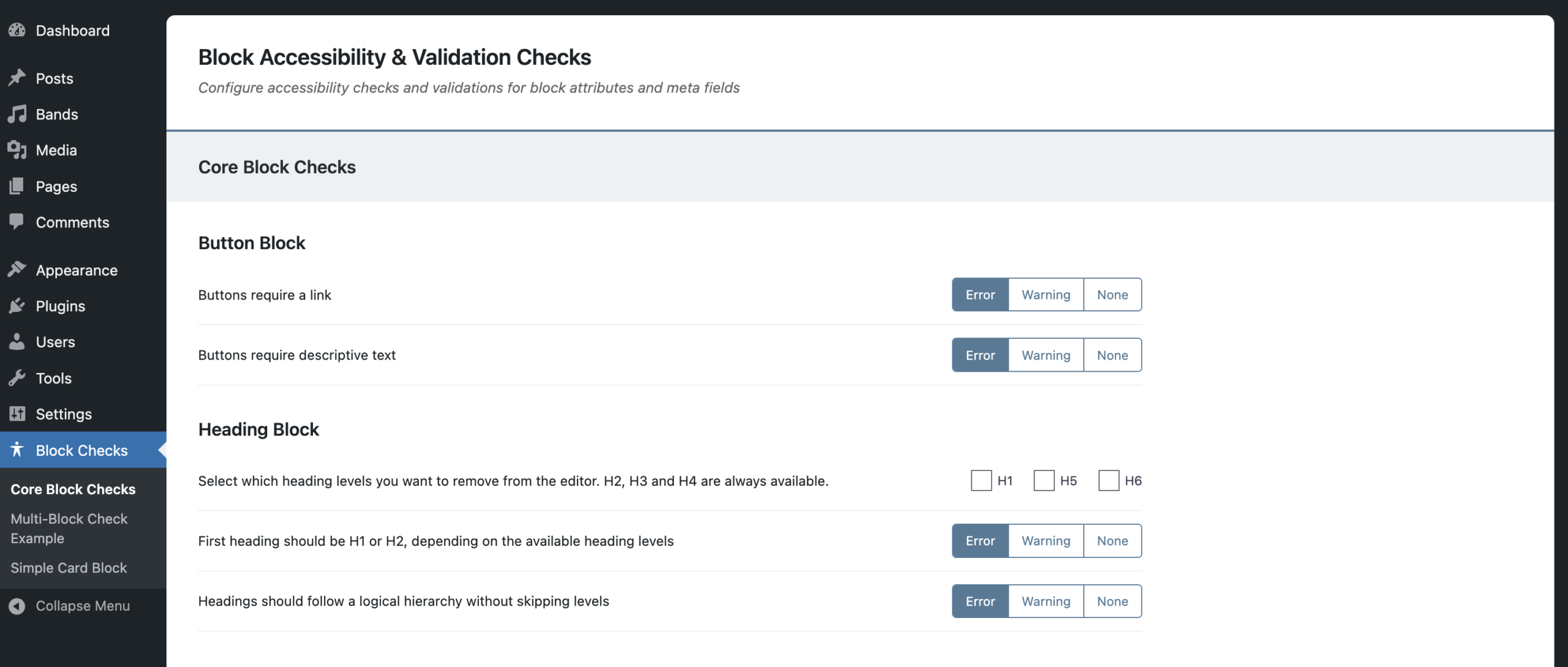The image size is (1568, 667).
Task: Click the Media library icon
Action: pyautogui.click(x=18, y=150)
